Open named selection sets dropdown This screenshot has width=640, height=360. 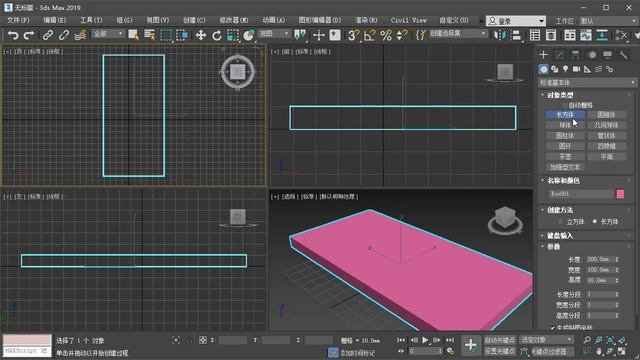[458, 33]
